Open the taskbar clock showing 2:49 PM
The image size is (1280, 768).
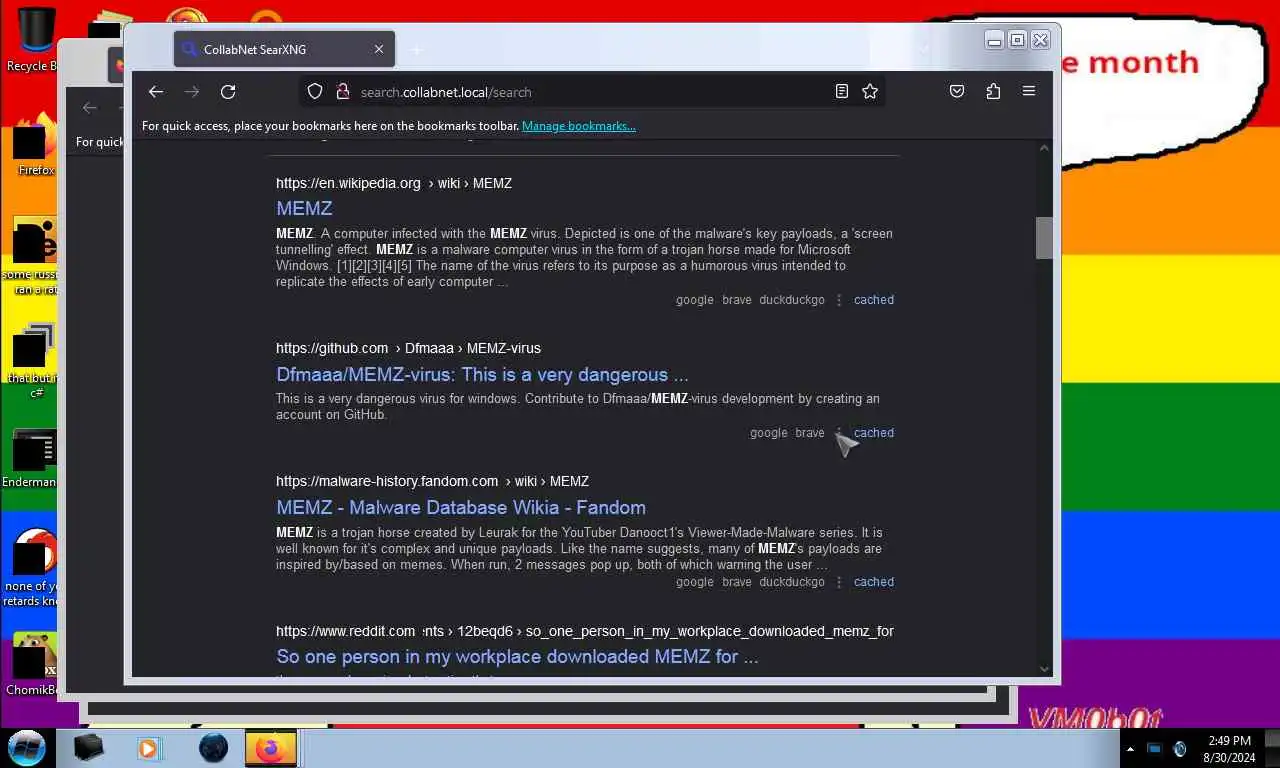[1229, 749]
